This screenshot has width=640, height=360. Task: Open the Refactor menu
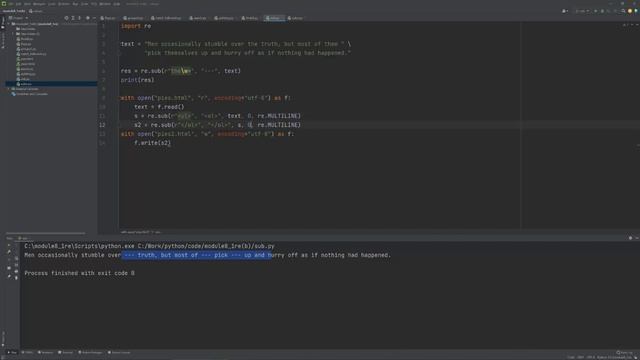point(64,4)
